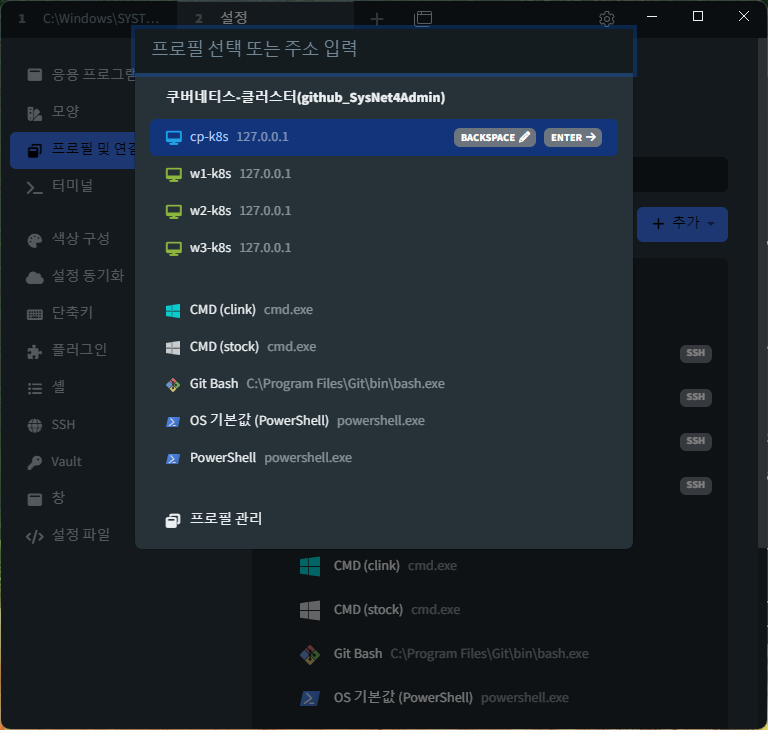Open 프로필 관리 (manage profiles)
768x730 pixels.
[x=384, y=519]
